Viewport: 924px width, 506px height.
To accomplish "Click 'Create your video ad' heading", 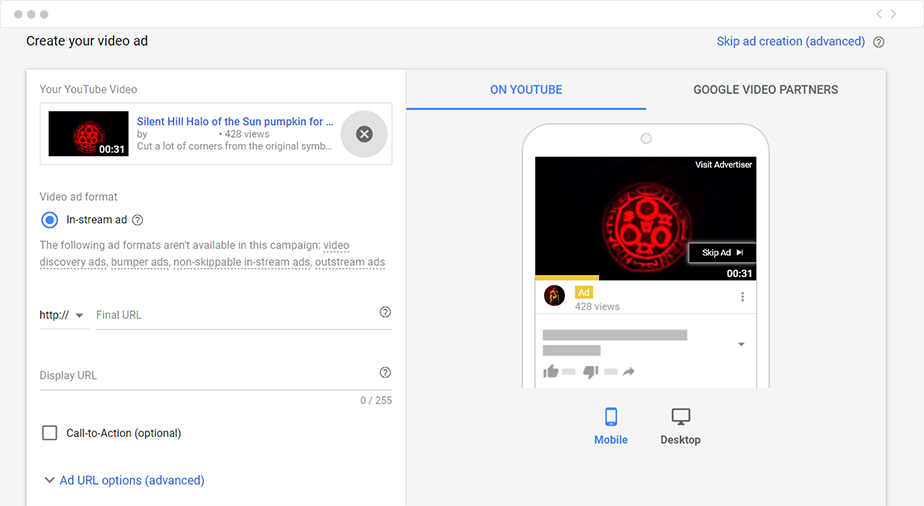I will [87, 41].
